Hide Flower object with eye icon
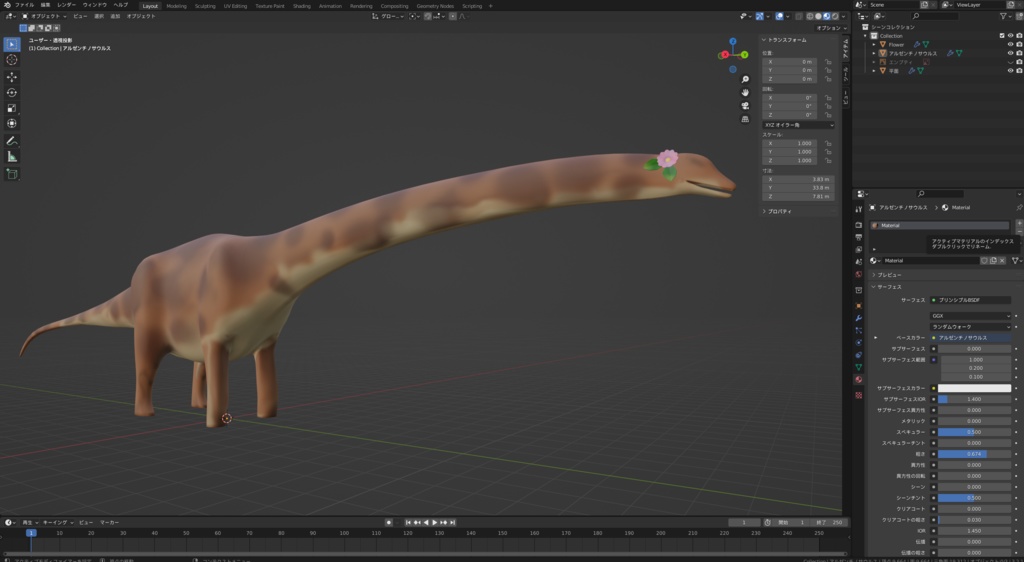 1010,44
